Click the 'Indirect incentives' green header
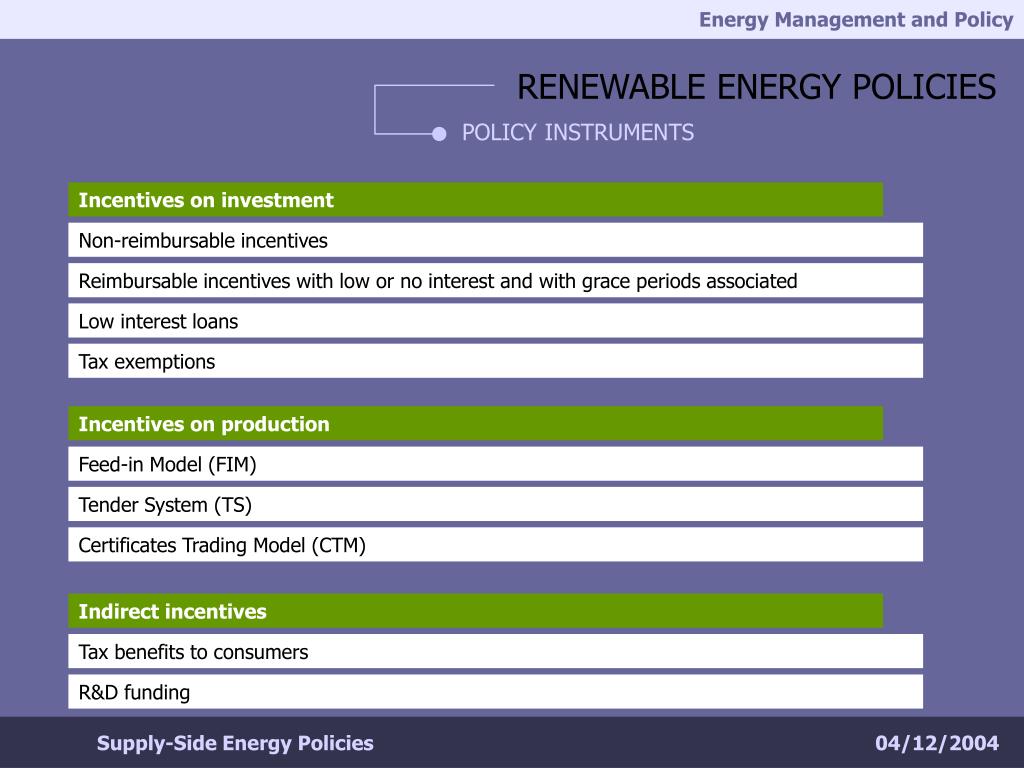The width and height of the screenshot is (1024, 768). pyautogui.click(x=475, y=611)
